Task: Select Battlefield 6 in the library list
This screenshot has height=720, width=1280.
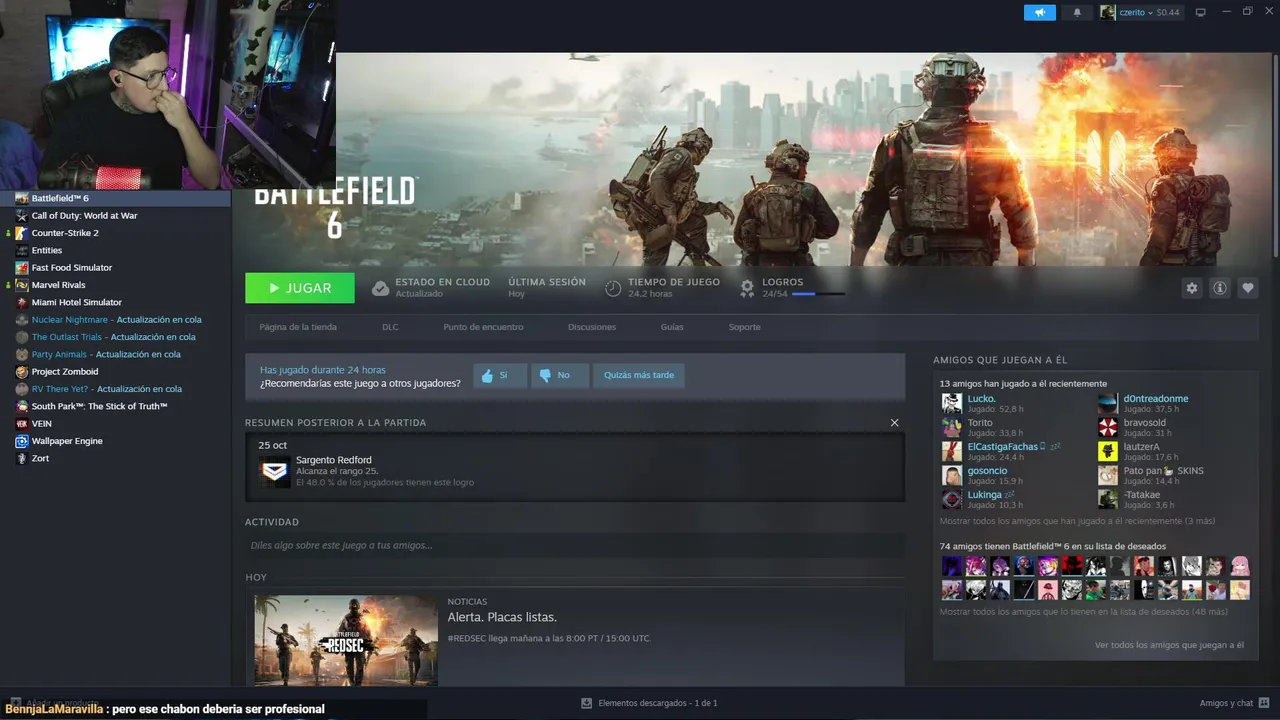Action: point(115,198)
